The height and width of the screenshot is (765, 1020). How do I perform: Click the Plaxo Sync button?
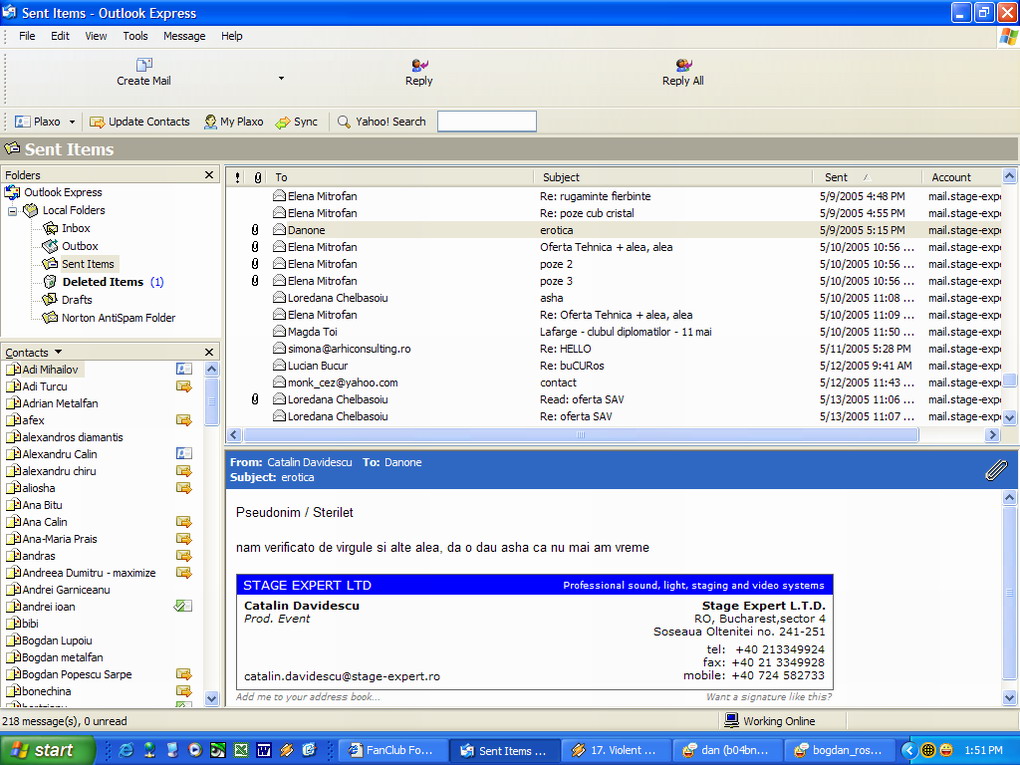click(x=297, y=122)
